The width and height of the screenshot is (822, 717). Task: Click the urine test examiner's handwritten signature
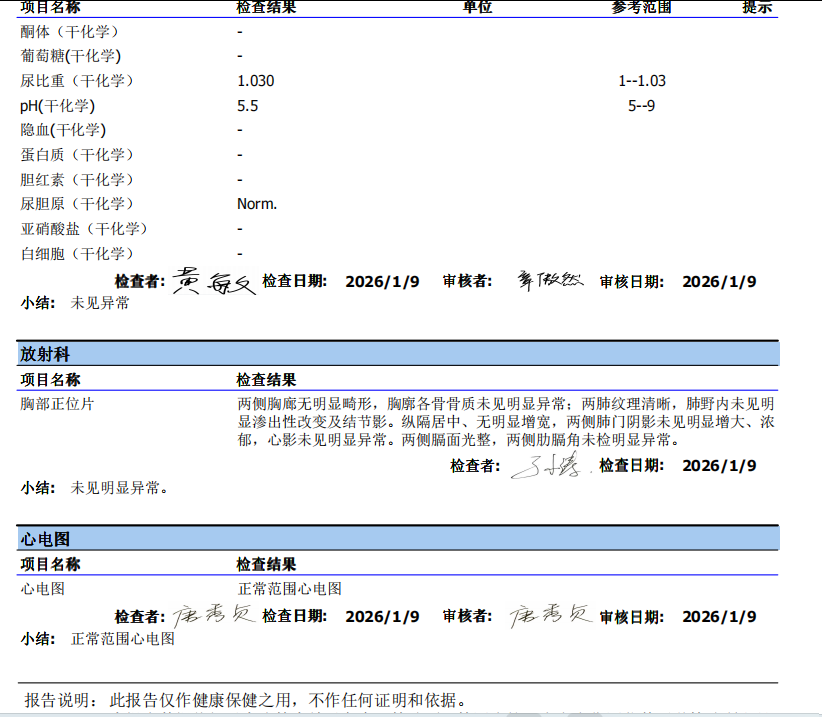pyautogui.click(x=212, y=282)
